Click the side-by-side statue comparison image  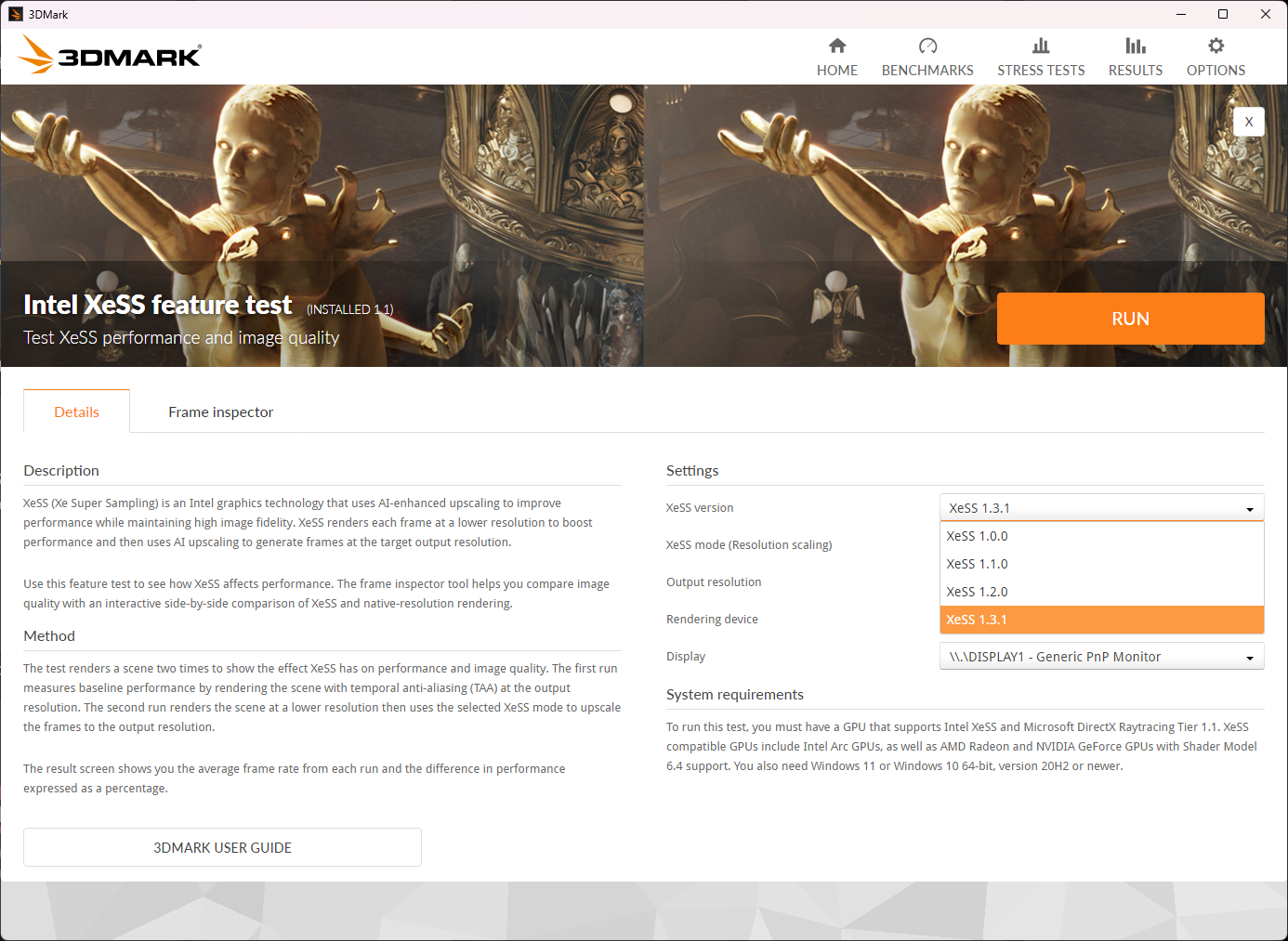[x=644, y=186]
